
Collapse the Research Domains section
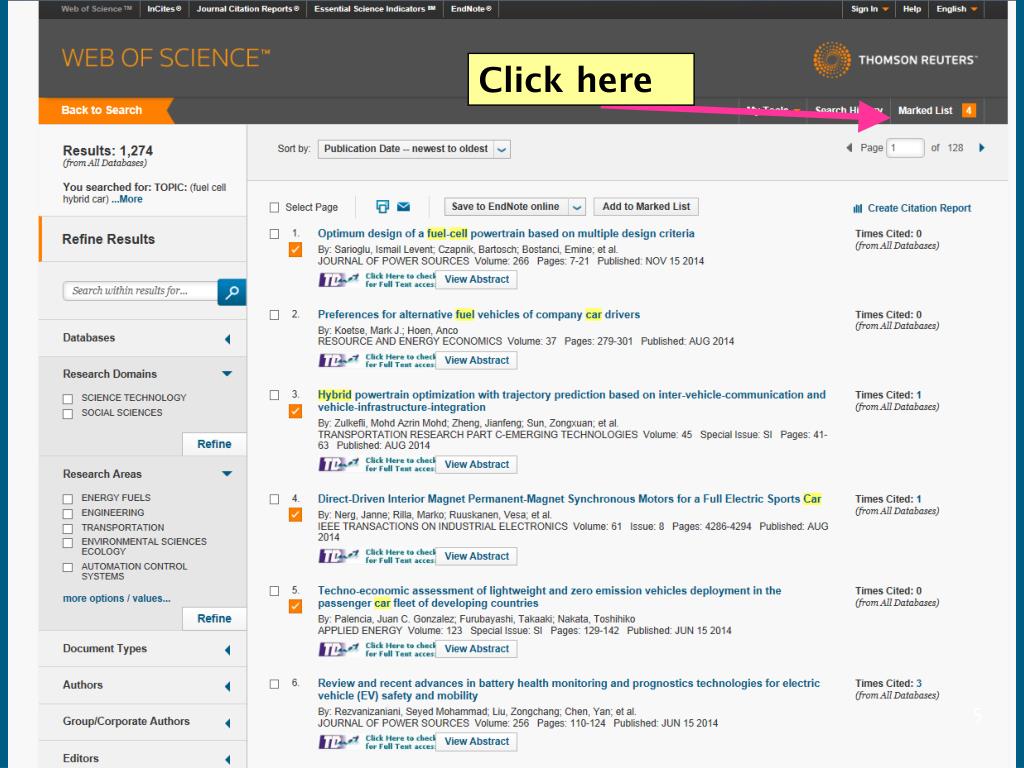227,374
